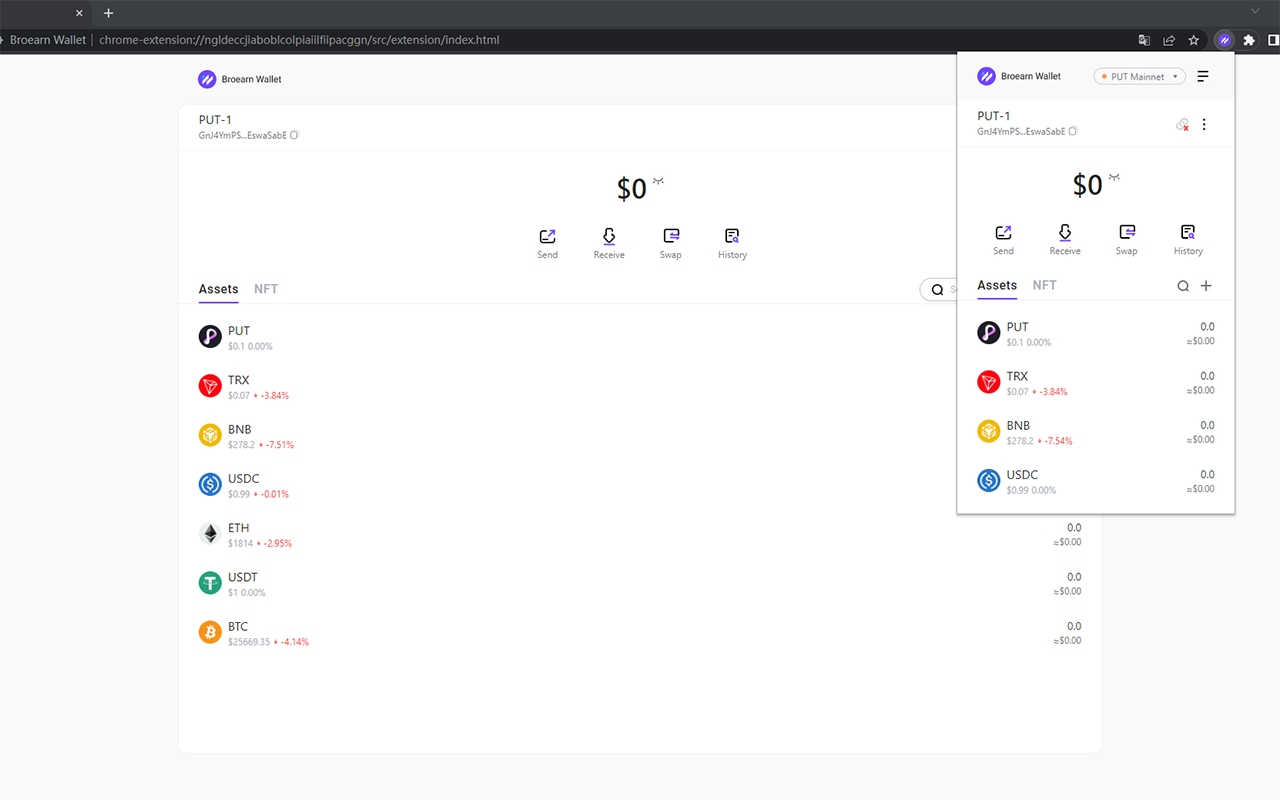Open transaction History

pos(1188,238)
